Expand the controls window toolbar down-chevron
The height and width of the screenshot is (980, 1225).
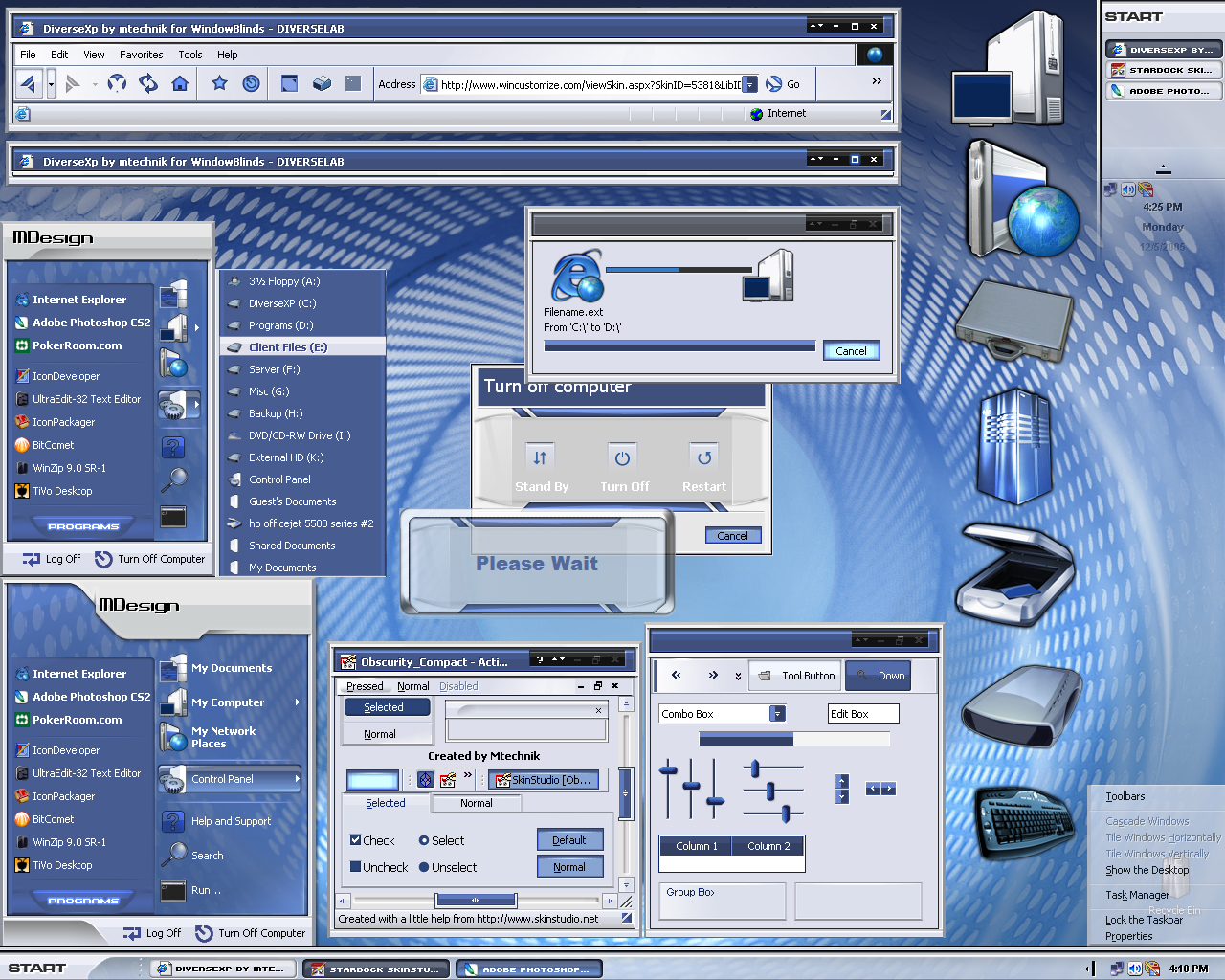[738, 676]
